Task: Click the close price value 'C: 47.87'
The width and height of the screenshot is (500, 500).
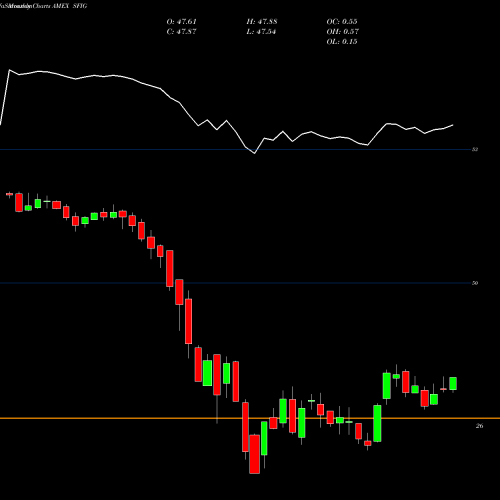Action: (x=181, y=32)
